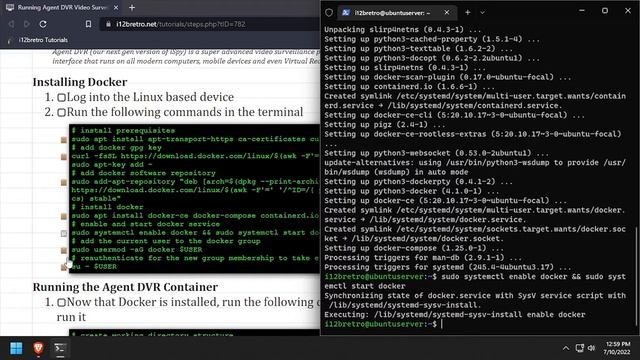Click the browser back arrow
Viewport: 640px width, 360px height.
pyautogui.click(x=11, y=24)
